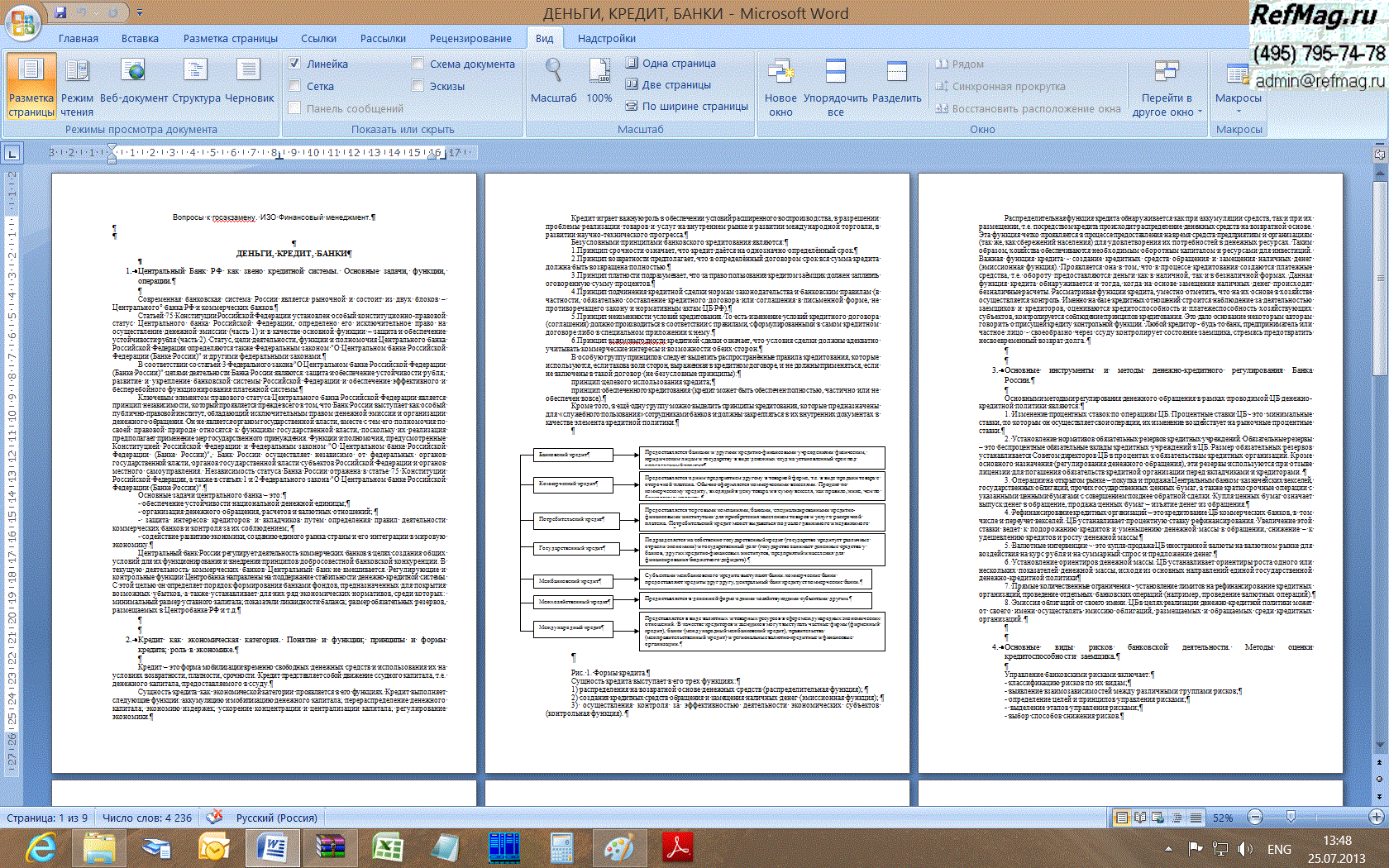Select Веб-документ view mode

133,87
